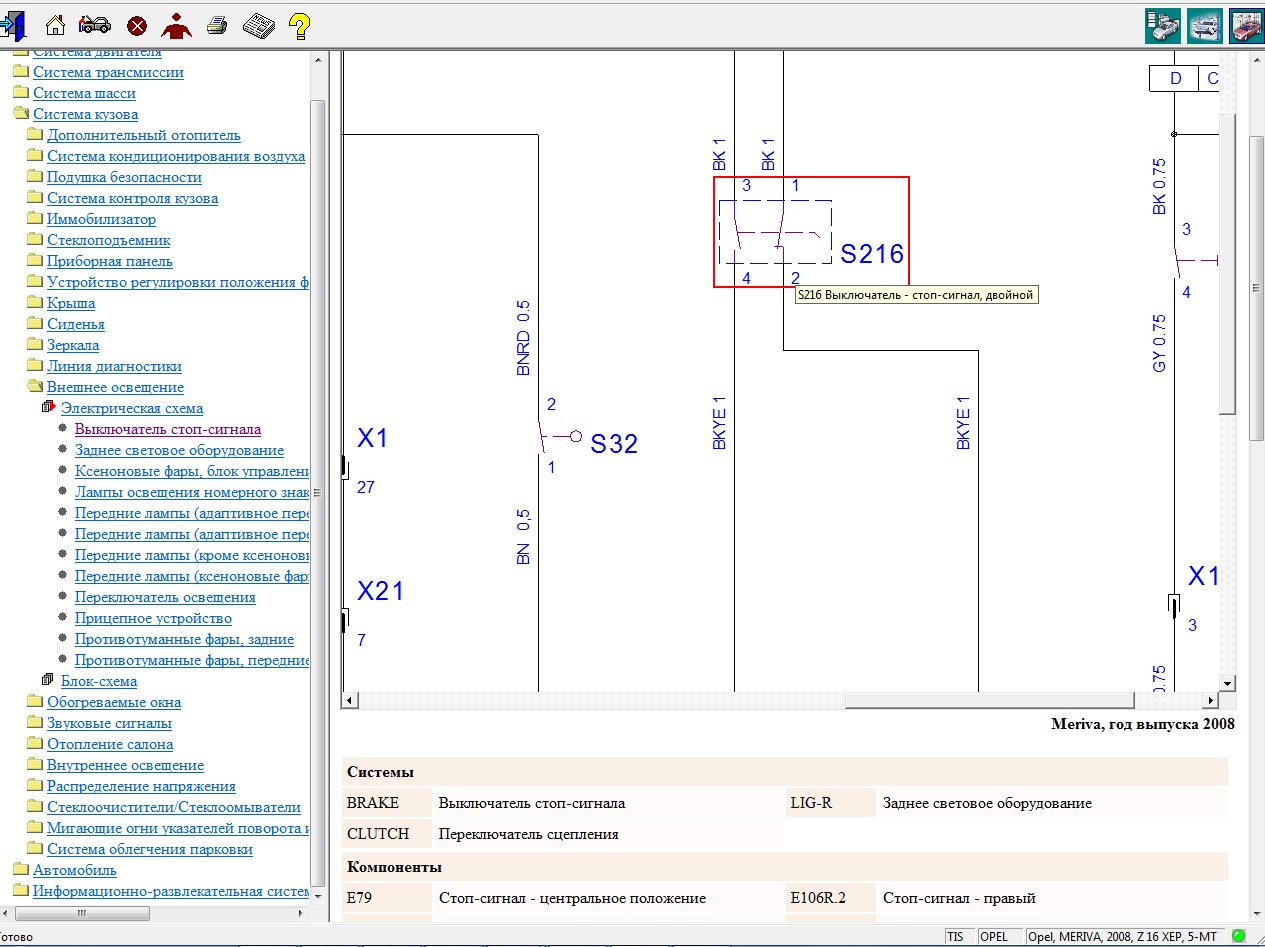
Task: Click the diagram's horizontal scrollbar right arrow
Action: [x=1210, y=700]
